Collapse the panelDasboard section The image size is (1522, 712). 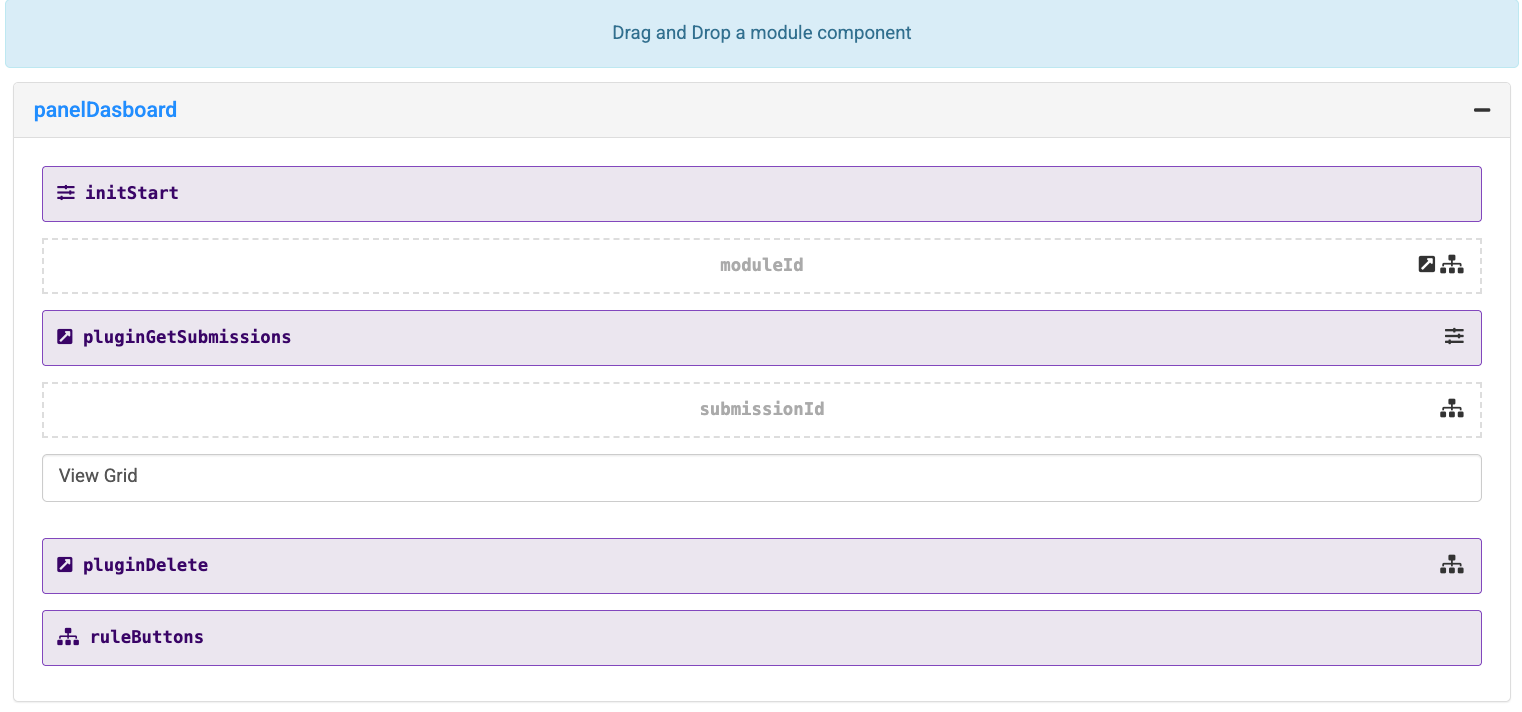pos(1482,110)
